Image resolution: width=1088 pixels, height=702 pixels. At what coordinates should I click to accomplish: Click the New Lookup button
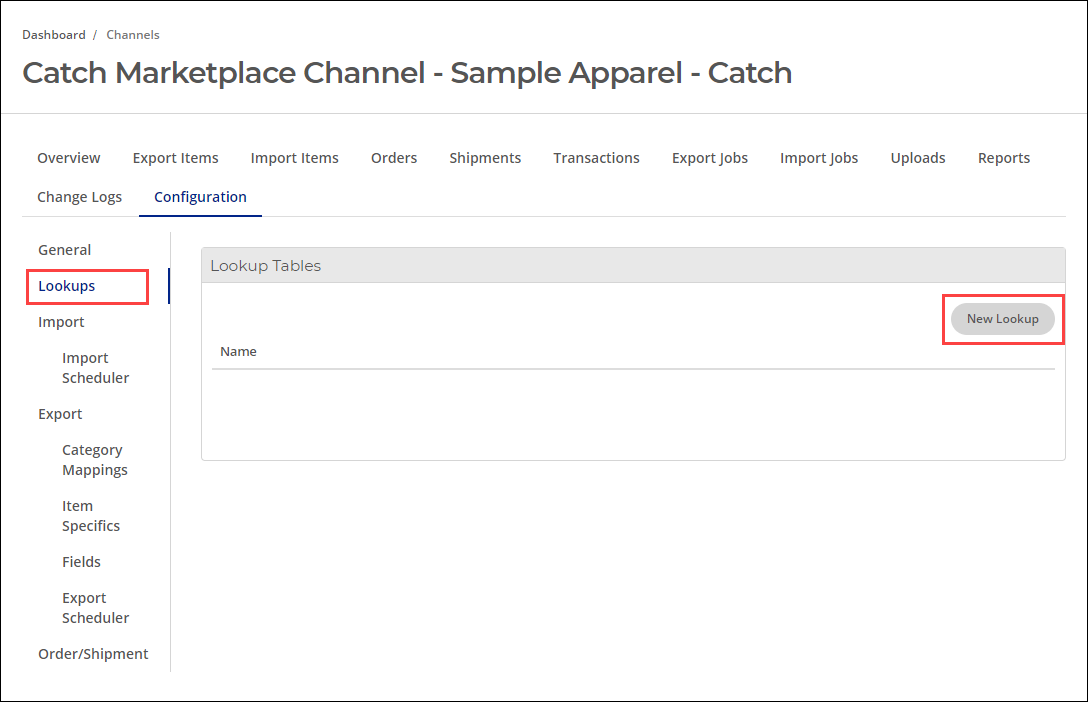click(x=1003, y=319)
